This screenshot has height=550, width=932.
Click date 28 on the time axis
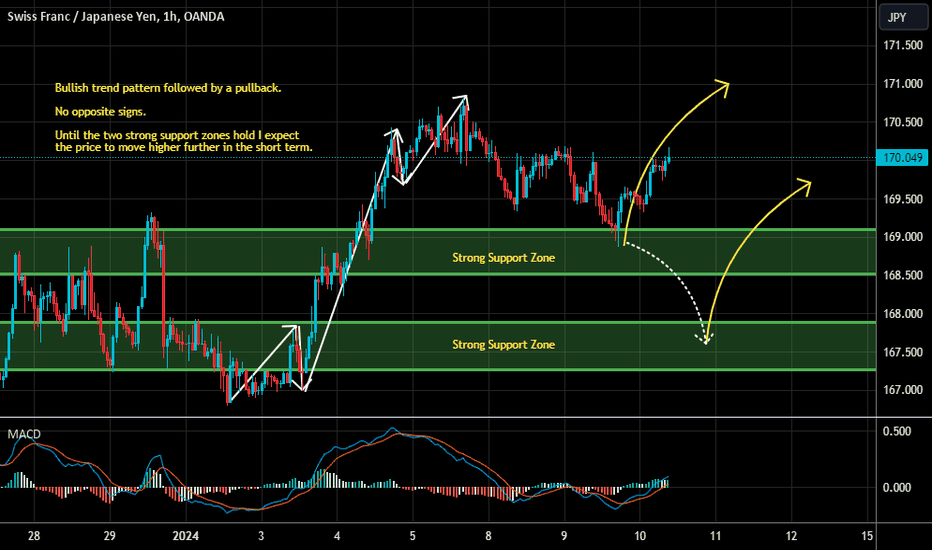click(34, 536)
